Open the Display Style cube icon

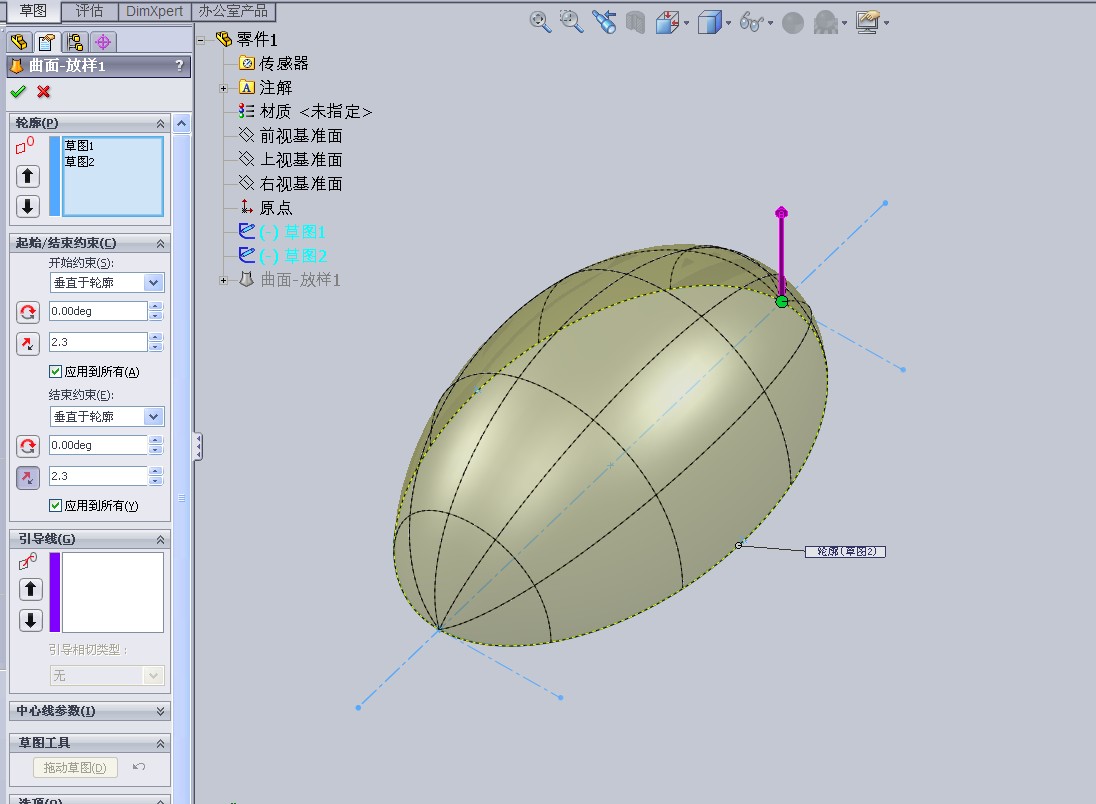pos(709,22)
